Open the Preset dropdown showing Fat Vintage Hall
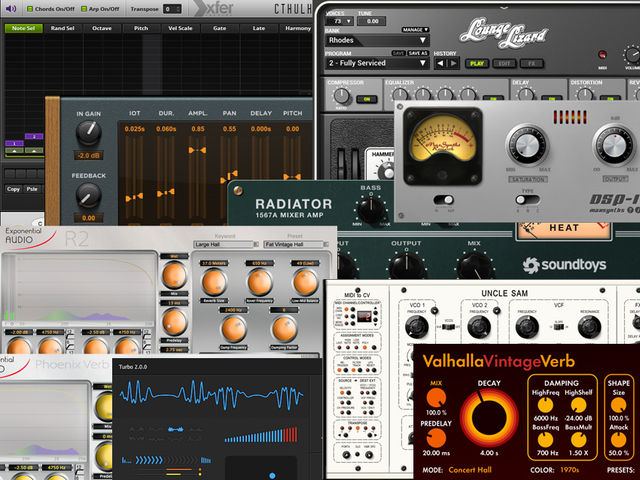 pos(296,244)
